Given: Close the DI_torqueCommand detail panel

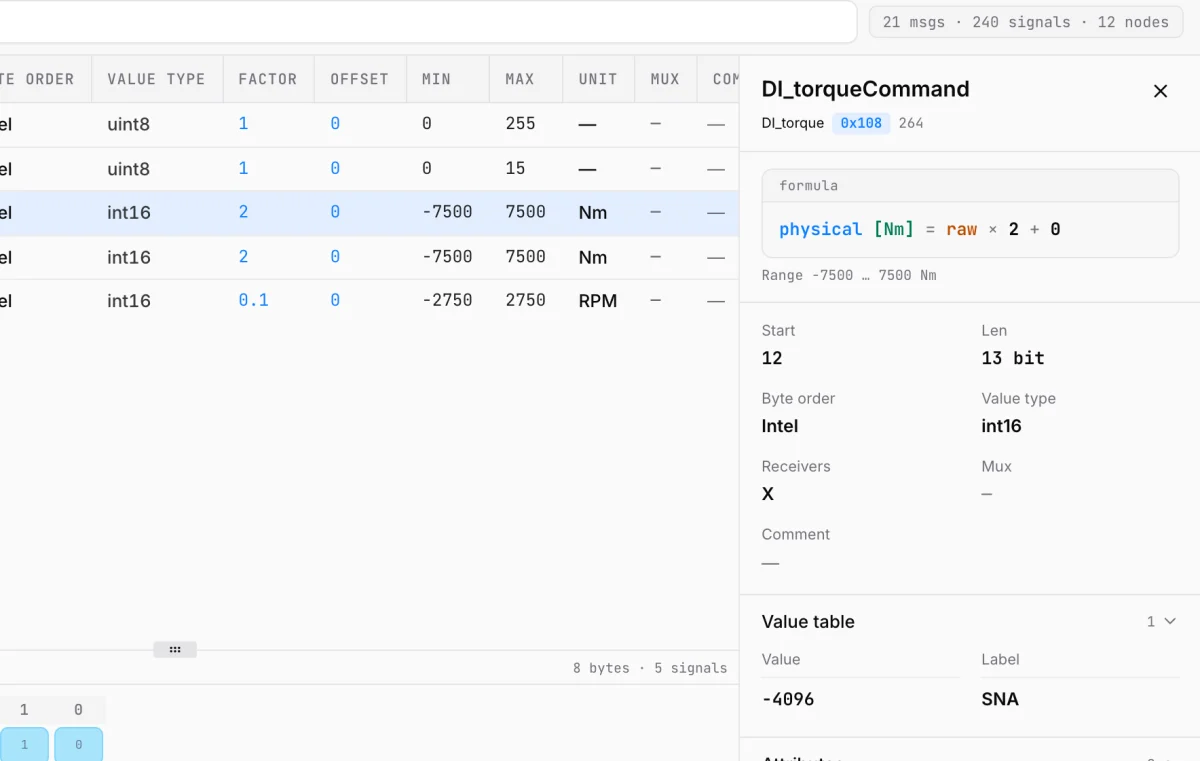Looking at the screenshot, I should click(1160, 91).
